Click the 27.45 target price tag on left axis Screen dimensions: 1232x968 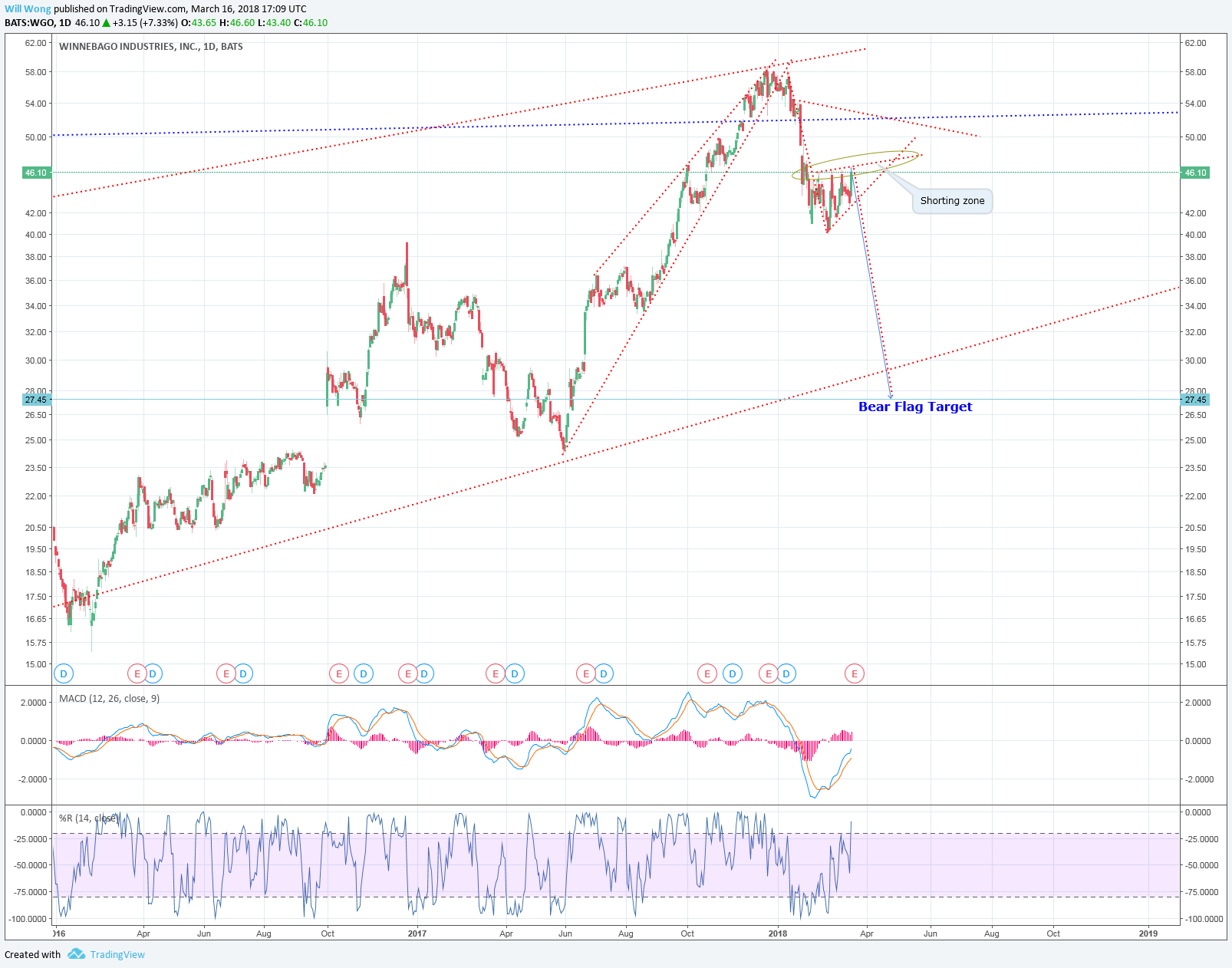(37, 400)
